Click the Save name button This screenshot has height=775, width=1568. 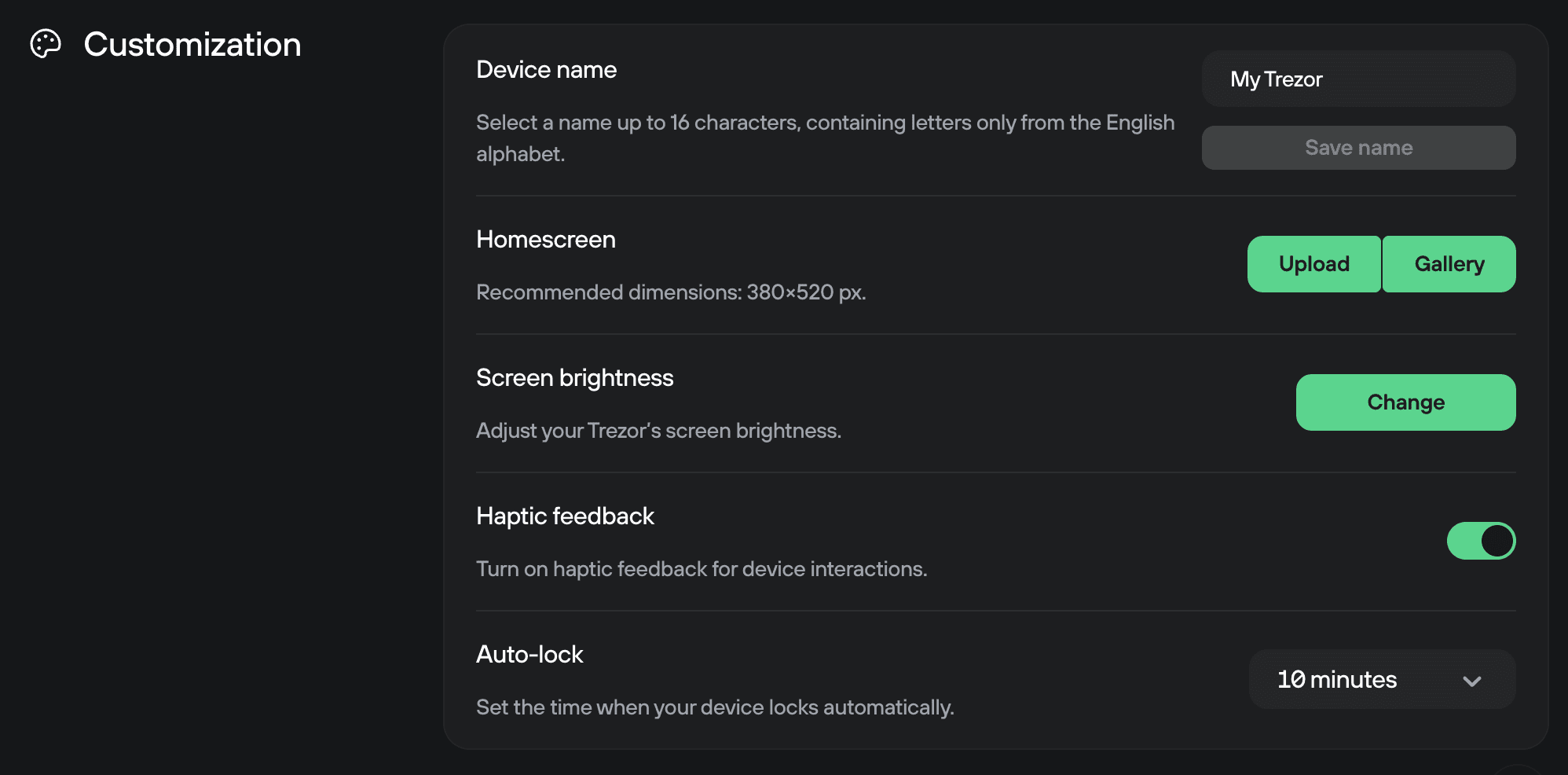pos(1358,147)
